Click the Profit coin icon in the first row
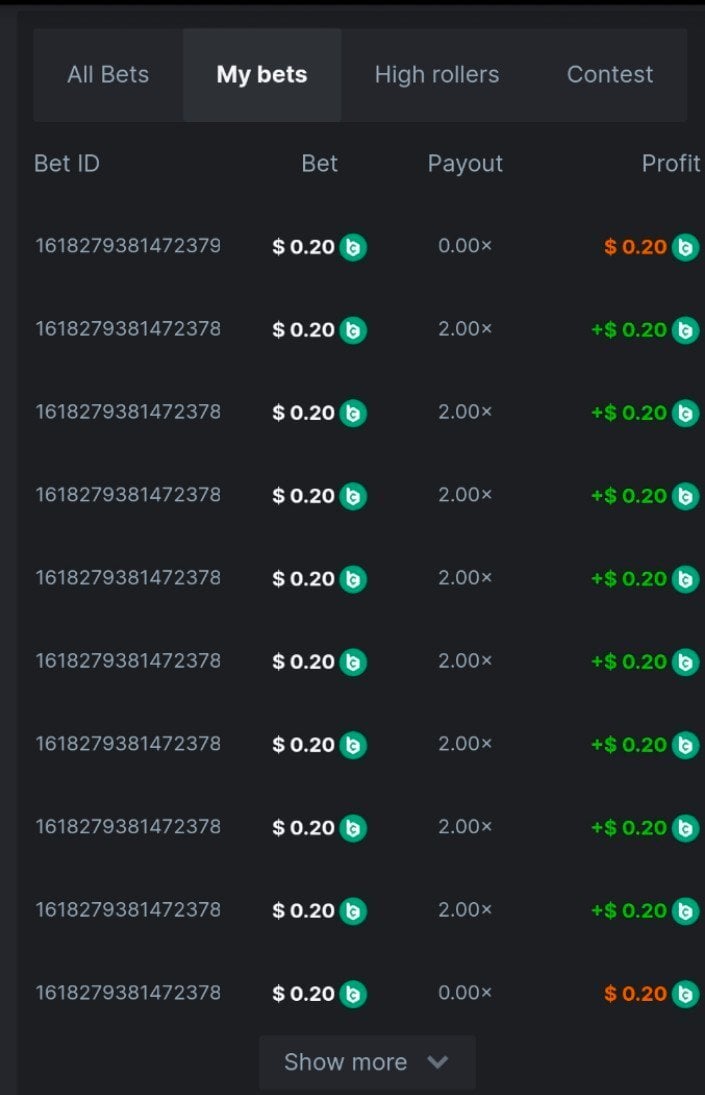Screen dimensions: 705x1095 pos(685,247)
